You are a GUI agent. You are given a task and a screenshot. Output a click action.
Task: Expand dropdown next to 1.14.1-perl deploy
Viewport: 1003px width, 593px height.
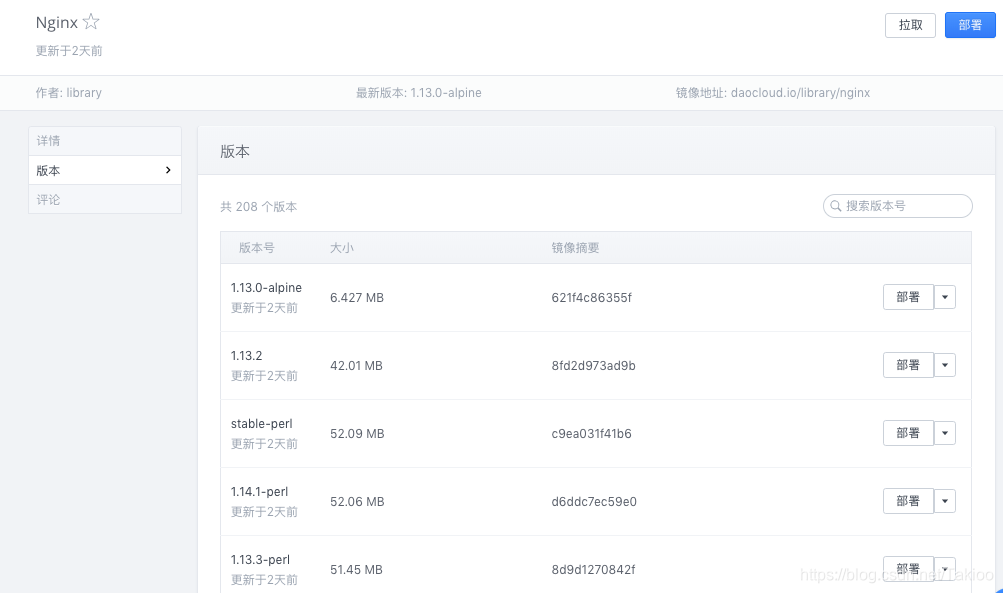coord(945,501)
